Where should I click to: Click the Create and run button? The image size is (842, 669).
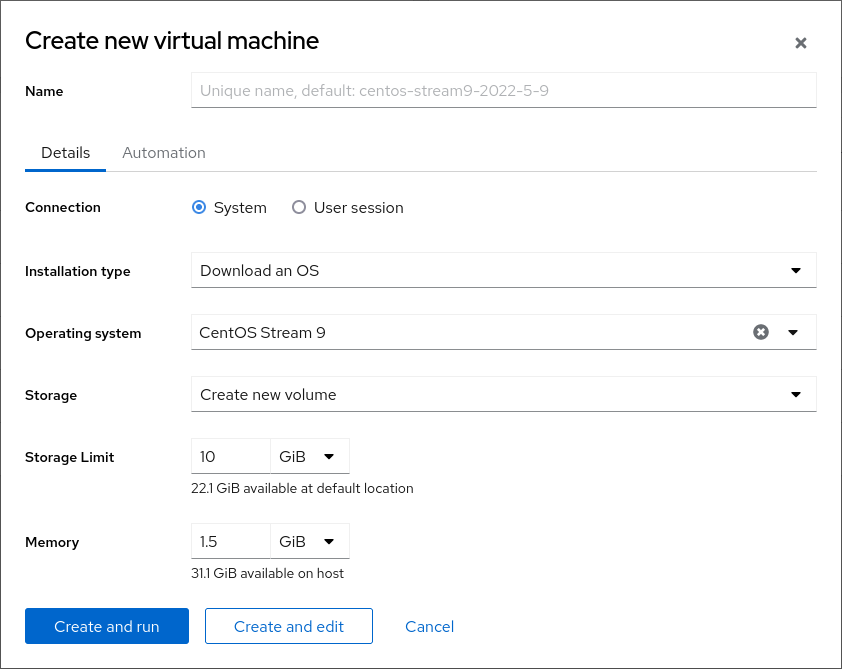pos(107,626)
